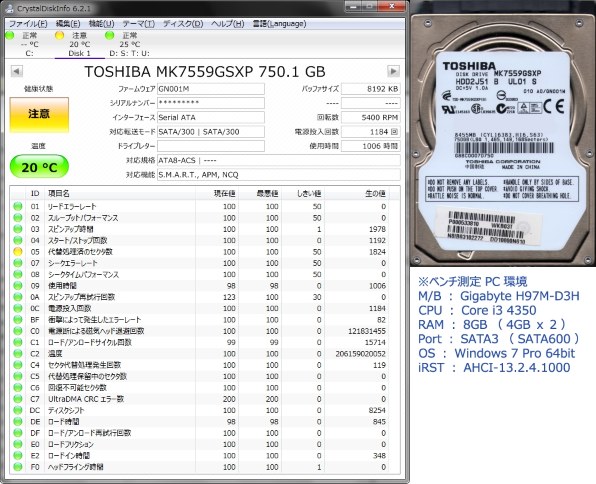
Task: Click the 現在値 column header
Action: pyautogui.click(x=217, y=194)
